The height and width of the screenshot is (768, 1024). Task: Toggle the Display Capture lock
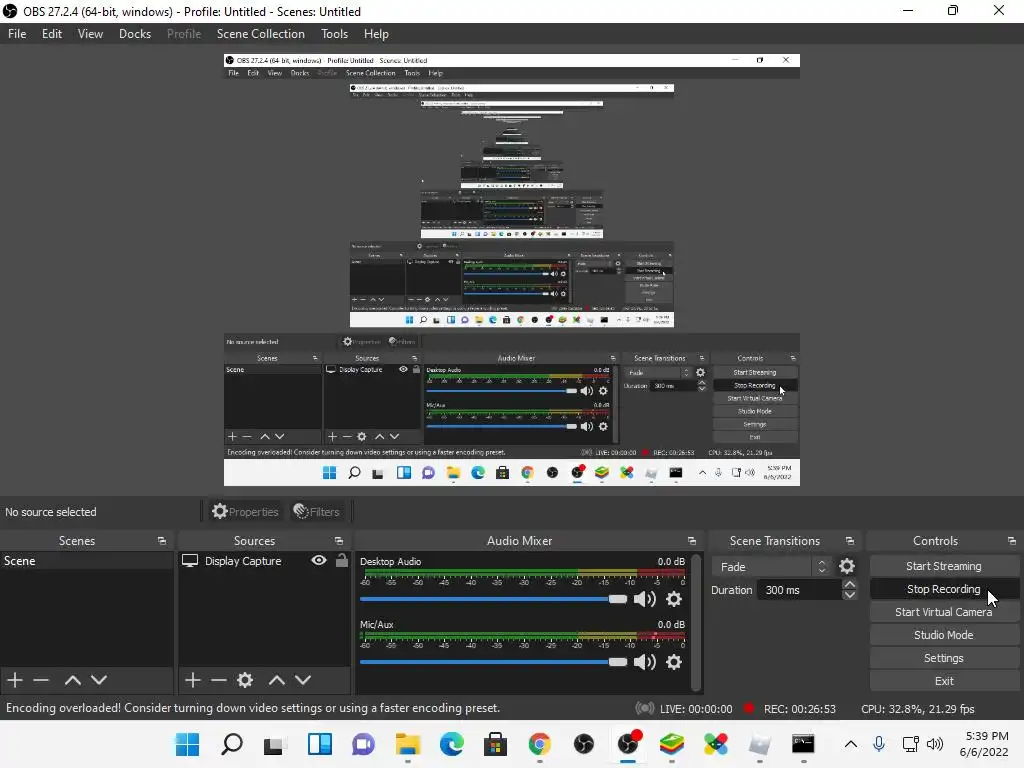pos(342,560)
